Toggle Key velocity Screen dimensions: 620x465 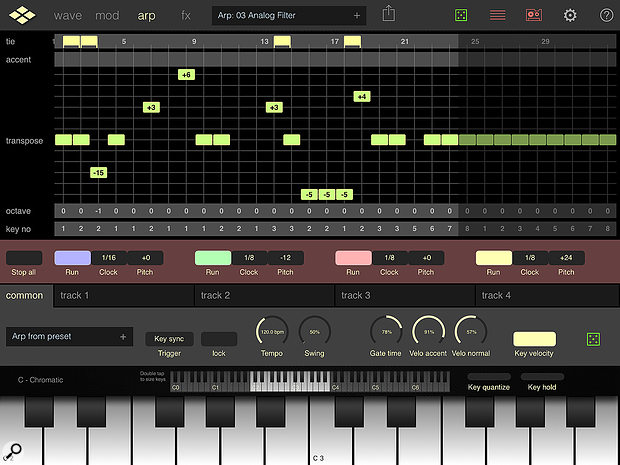(x=534, y=339)
